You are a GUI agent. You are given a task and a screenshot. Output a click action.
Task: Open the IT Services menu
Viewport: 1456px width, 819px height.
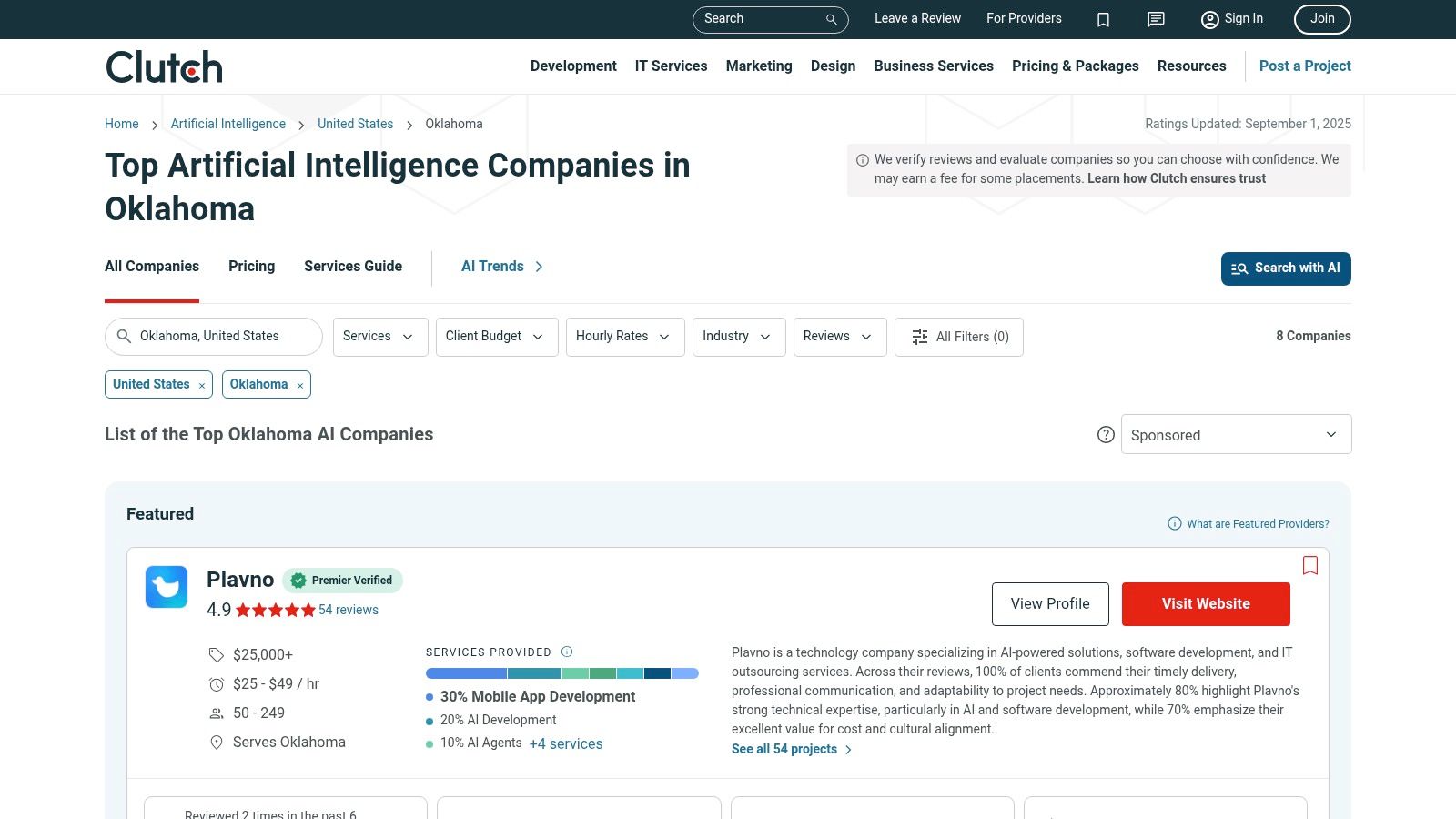(671, 66)
